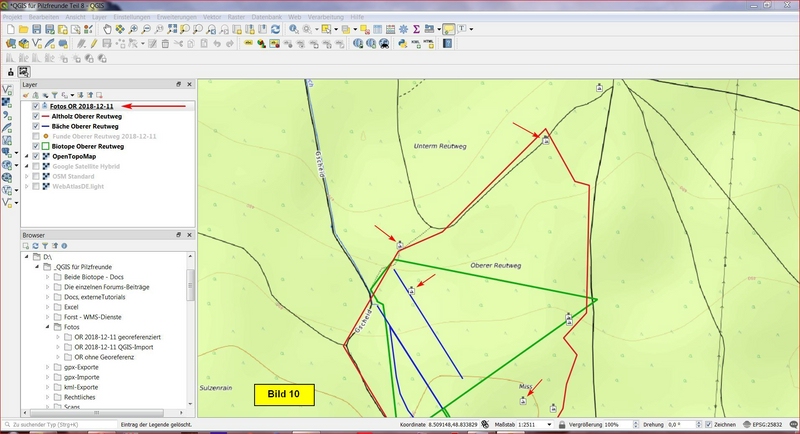The height and width of the screenshot is (434, 800).
Task: Click the Filter Legend icon in Layer panel
Action: [x=56, y=95]
